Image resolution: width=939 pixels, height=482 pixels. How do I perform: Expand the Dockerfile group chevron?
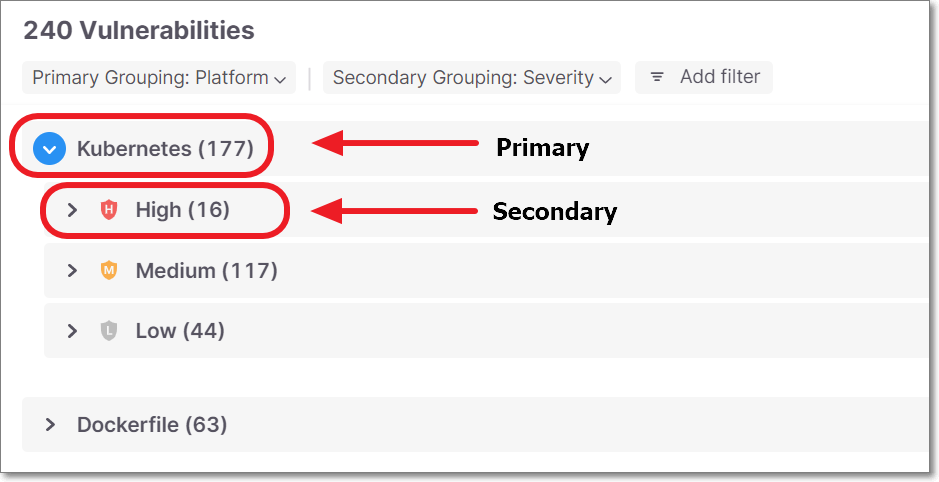pyautogui.click(x=50, y=425)
